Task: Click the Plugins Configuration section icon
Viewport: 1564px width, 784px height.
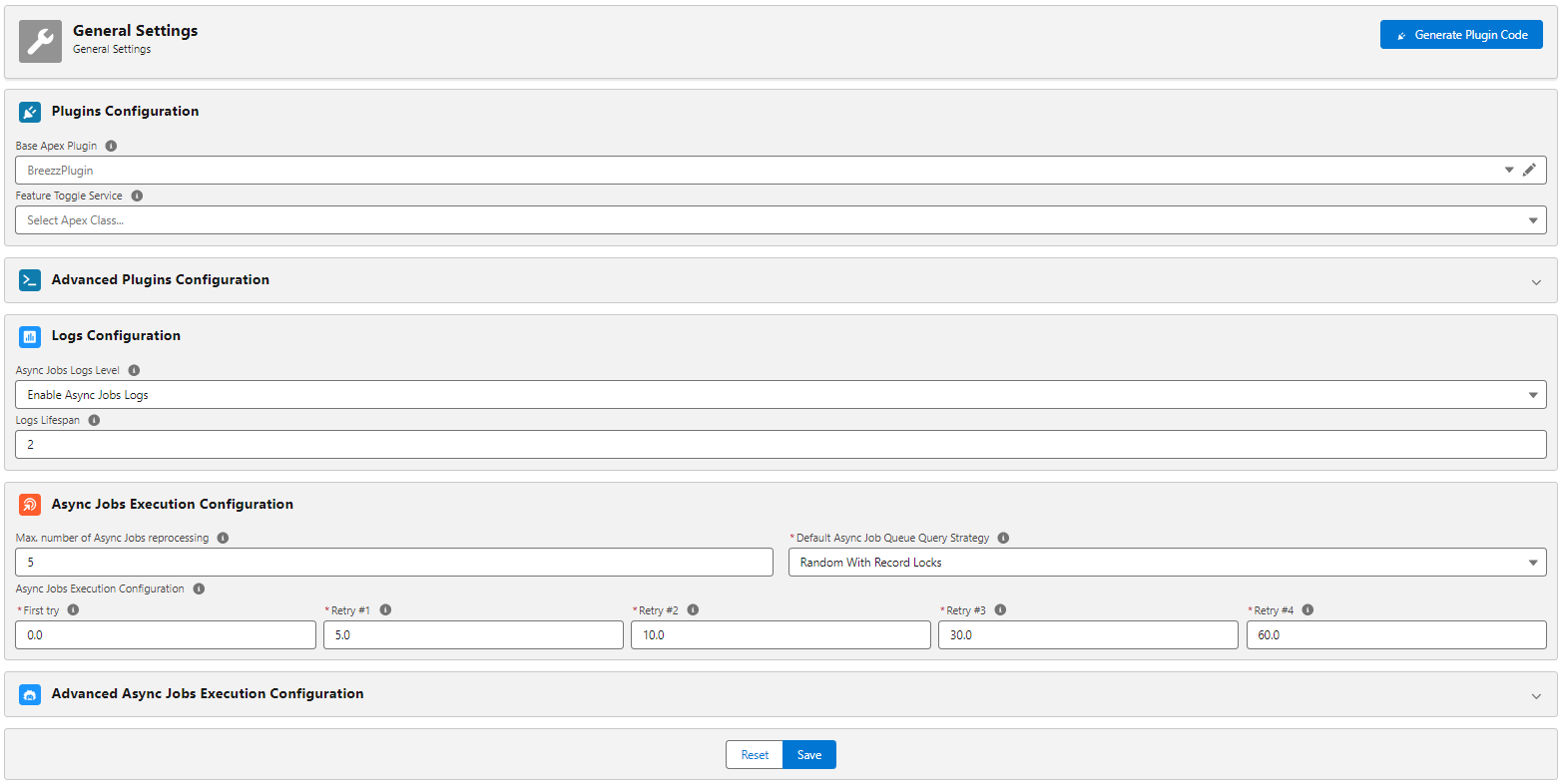Action: point(30,112)
